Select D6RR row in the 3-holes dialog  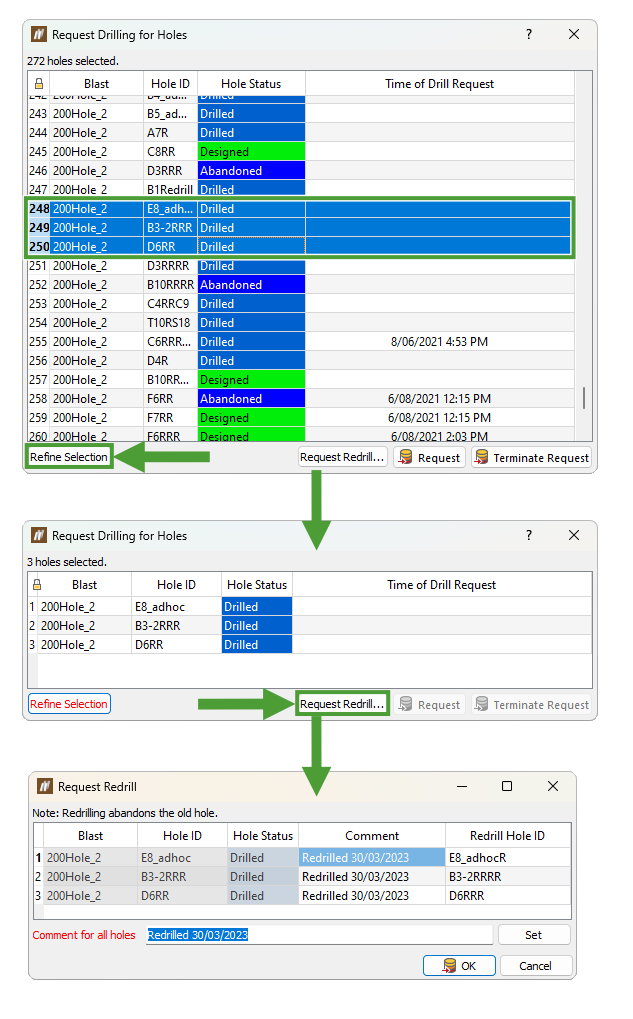(310, 644)
